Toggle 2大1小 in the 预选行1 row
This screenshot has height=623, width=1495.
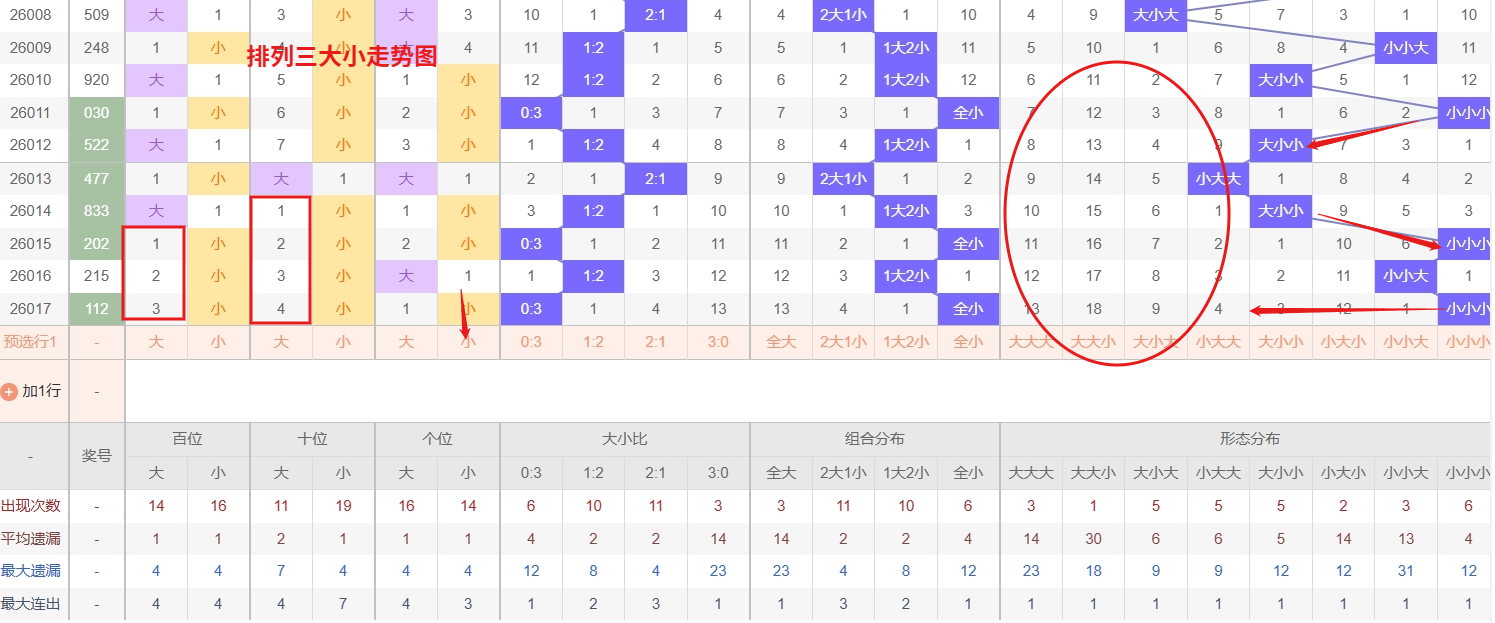[x=843, y=342]
